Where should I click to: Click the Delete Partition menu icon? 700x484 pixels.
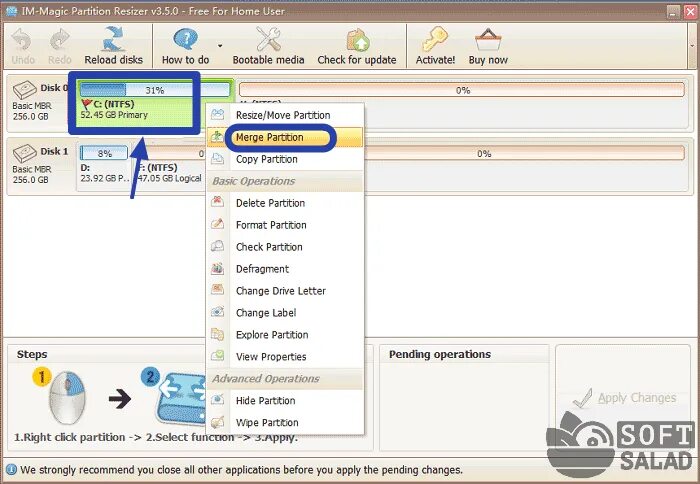coord(217,202)
